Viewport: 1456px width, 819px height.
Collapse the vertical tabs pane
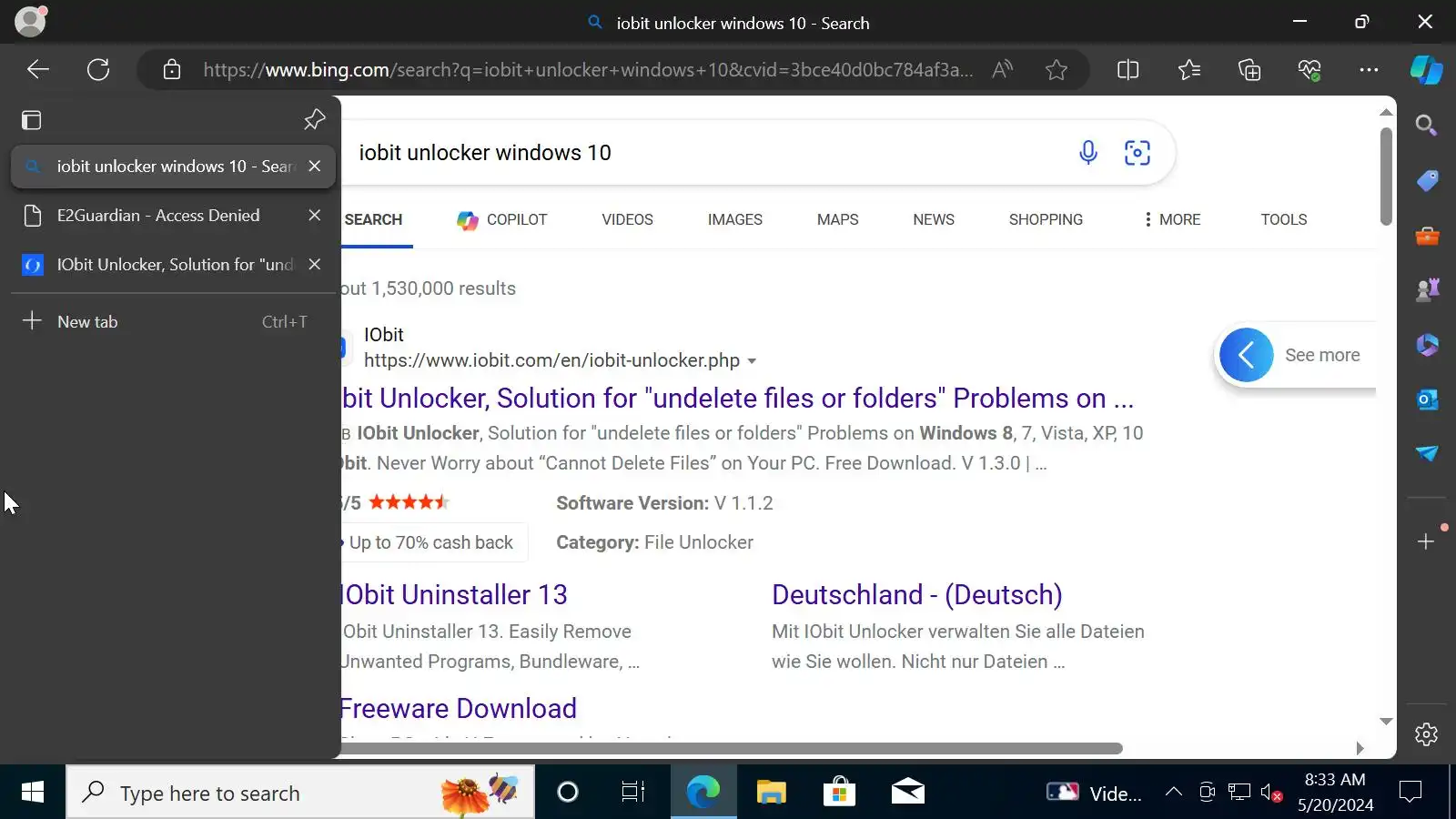pos(32,119)
